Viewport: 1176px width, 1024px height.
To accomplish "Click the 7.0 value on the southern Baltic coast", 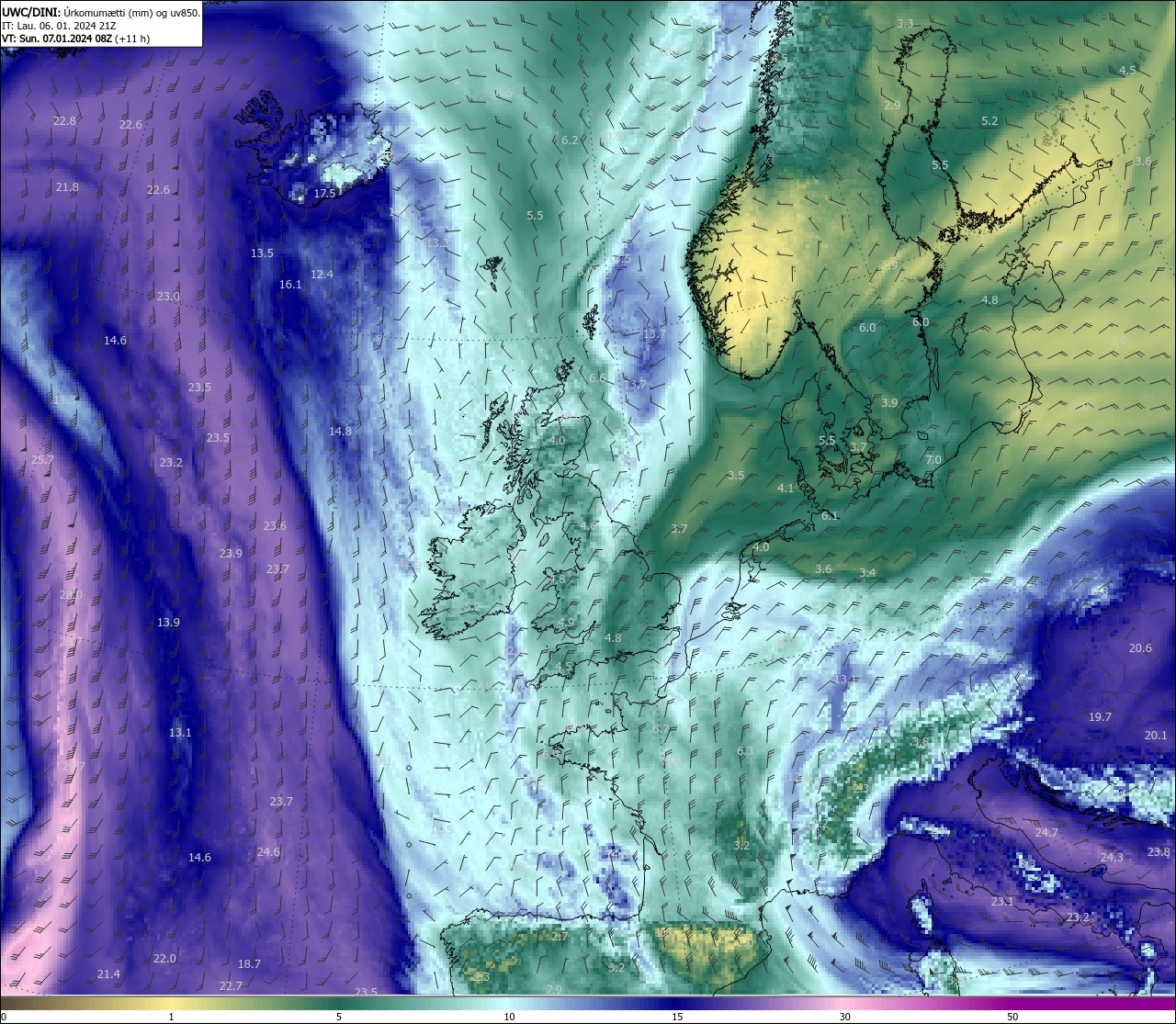I will (933, 459).
